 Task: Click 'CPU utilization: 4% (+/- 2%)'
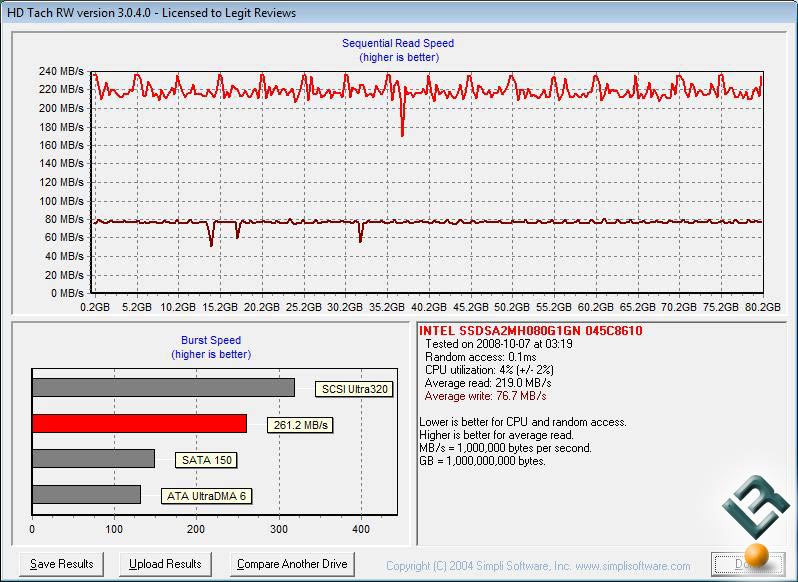tap(489, 370)
